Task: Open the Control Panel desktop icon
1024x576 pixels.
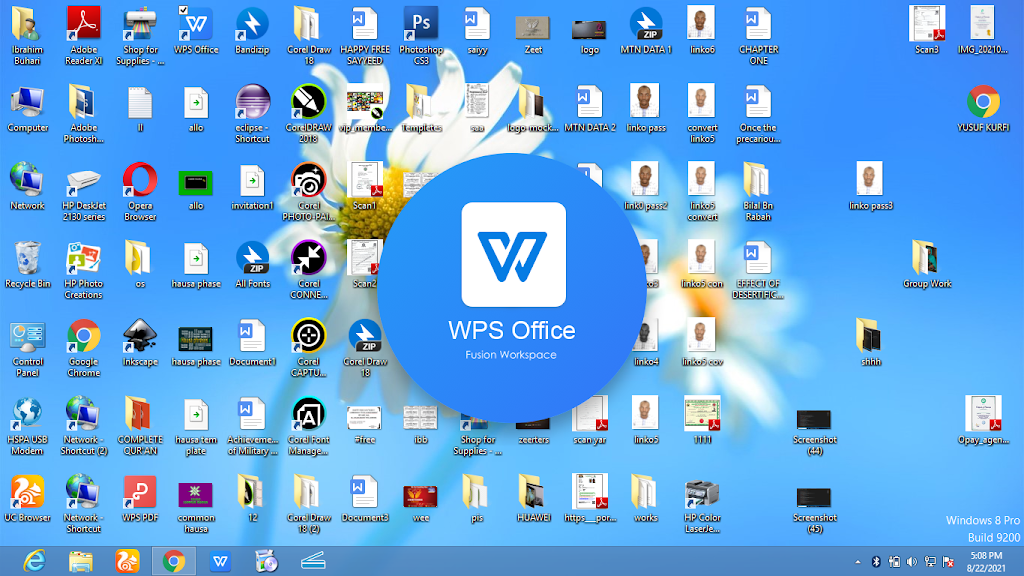Action: [27, 337]
